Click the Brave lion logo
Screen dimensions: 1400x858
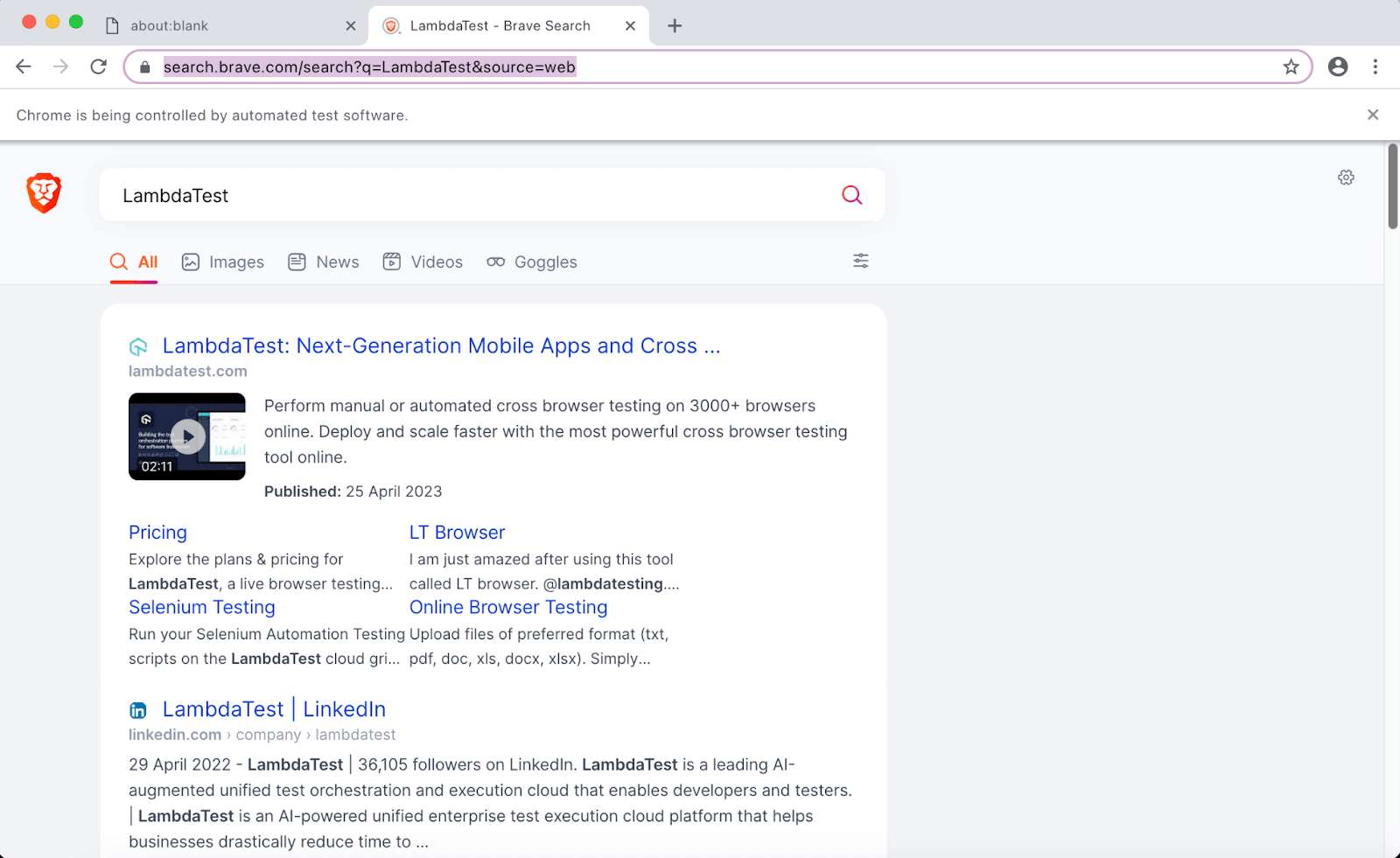(44, 193)
